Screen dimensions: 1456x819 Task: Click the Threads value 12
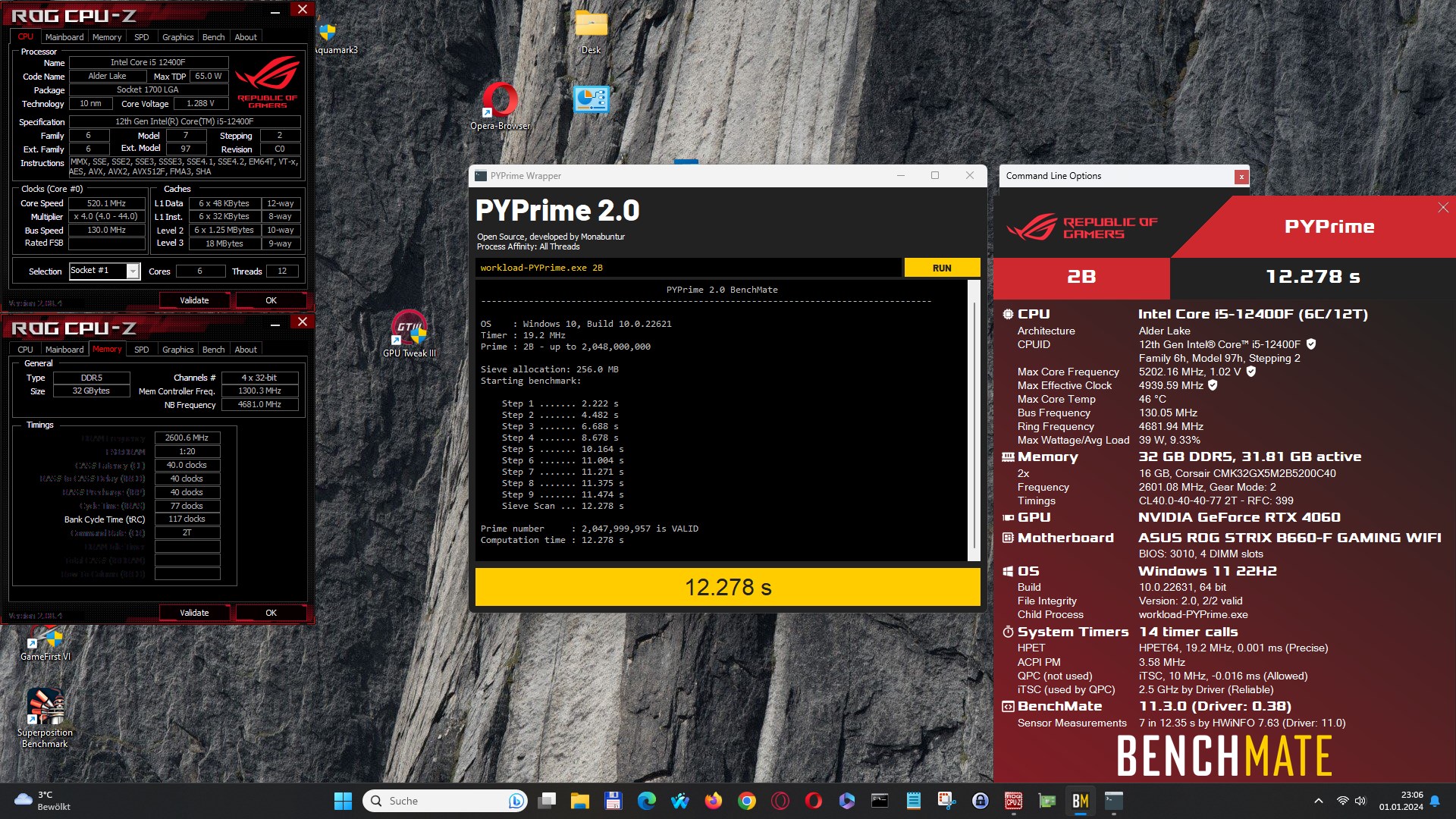[x=282, y=271]
